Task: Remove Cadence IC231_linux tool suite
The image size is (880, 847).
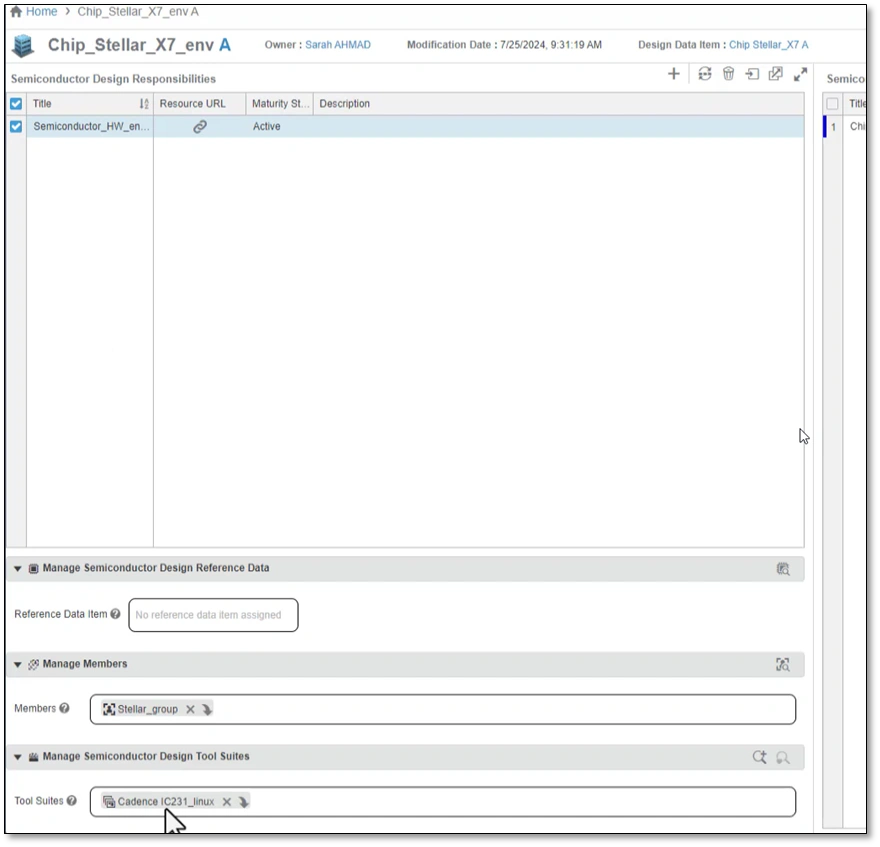Action: 227,802
